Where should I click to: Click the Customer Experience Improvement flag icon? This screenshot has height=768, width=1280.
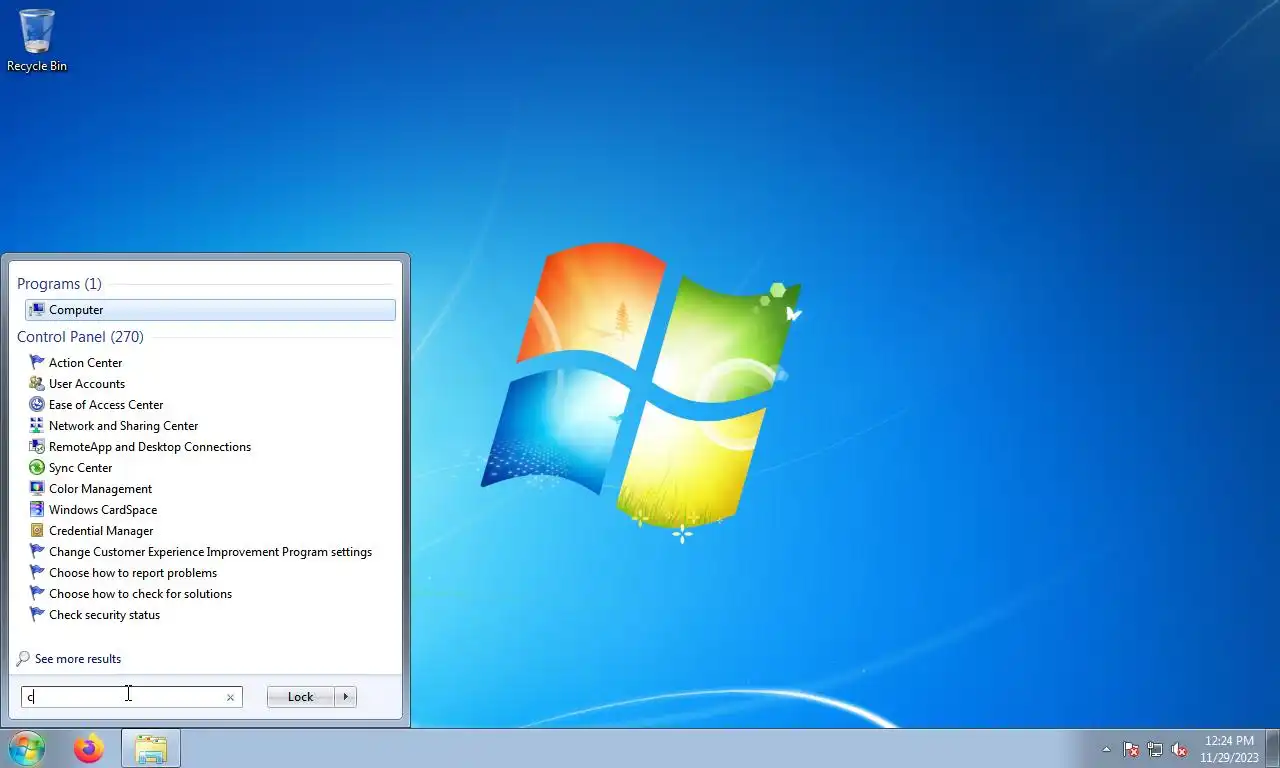(x=37, y=552)
